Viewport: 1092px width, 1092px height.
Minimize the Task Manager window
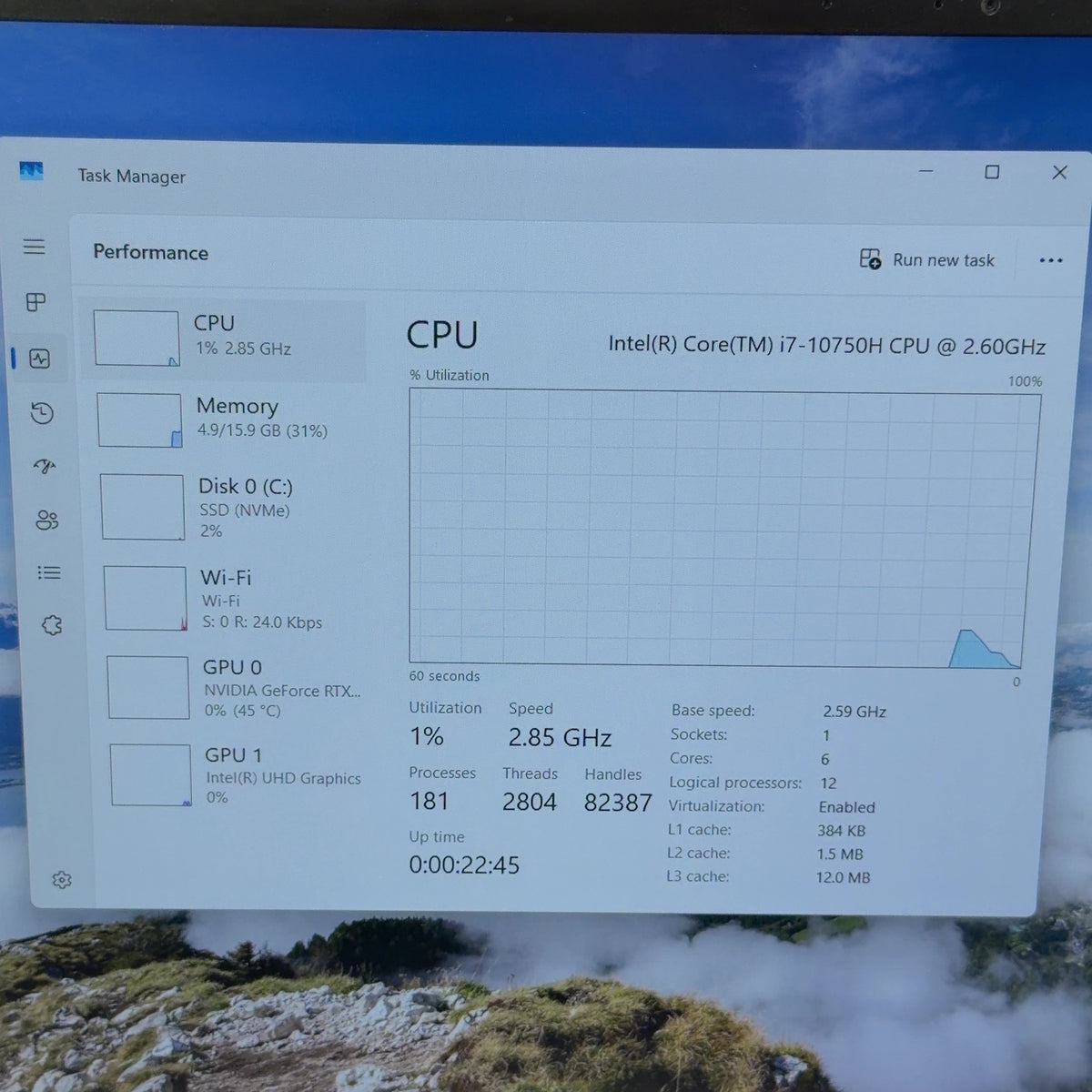tap(925, 171)
